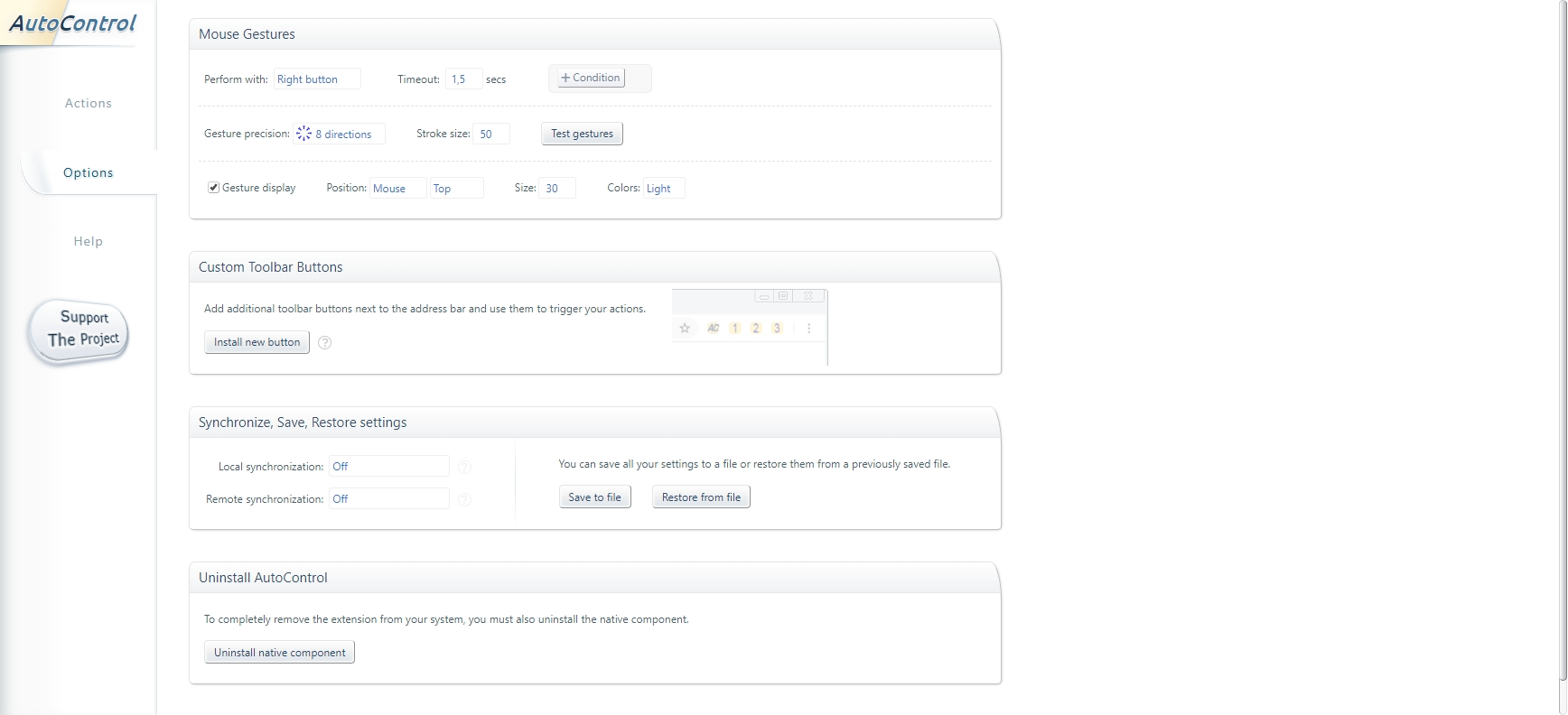This screenshot has height=715, width=1568.
Task: Open the Position Top dropdown
Action: tap(457, 188)
